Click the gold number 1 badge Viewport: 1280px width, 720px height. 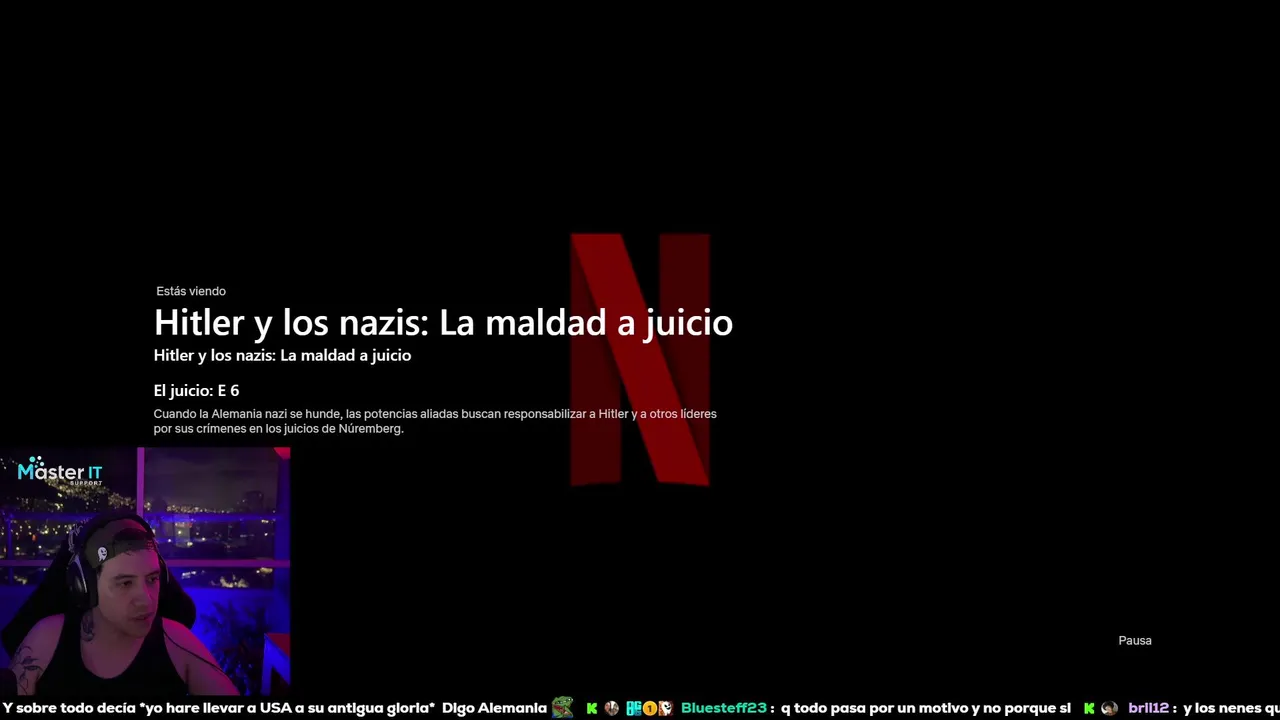[x=649, y=708]
